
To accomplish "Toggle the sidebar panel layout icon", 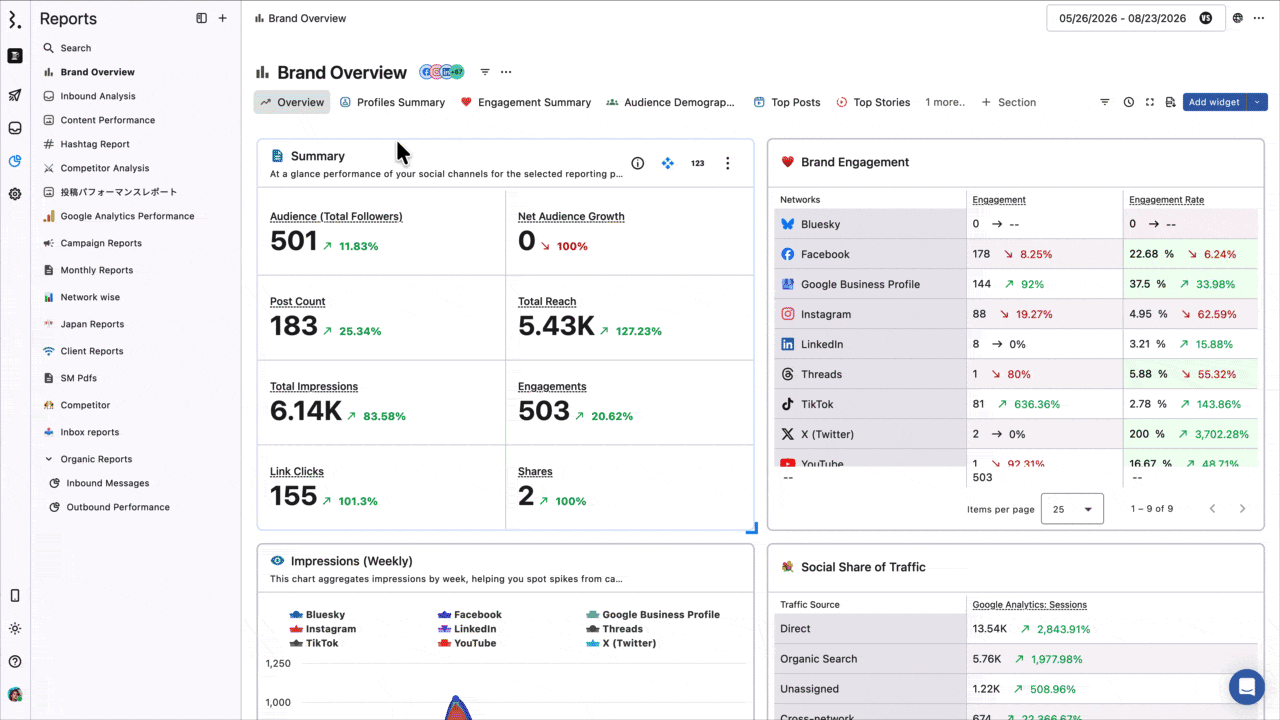I will 201,18.
